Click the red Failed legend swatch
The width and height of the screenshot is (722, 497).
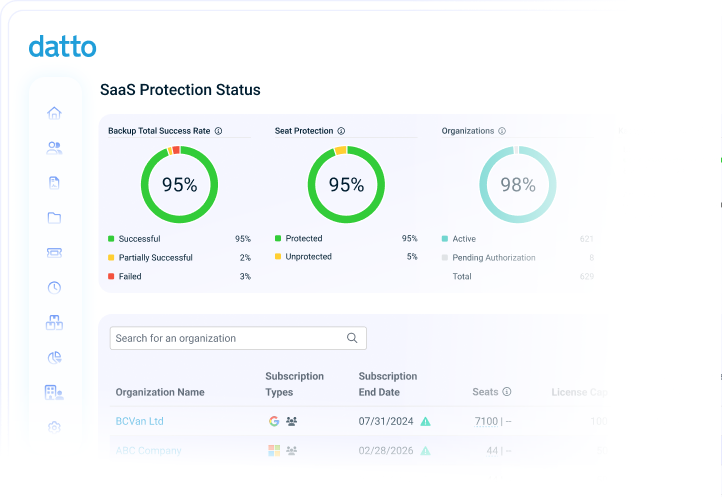point(111,276)
